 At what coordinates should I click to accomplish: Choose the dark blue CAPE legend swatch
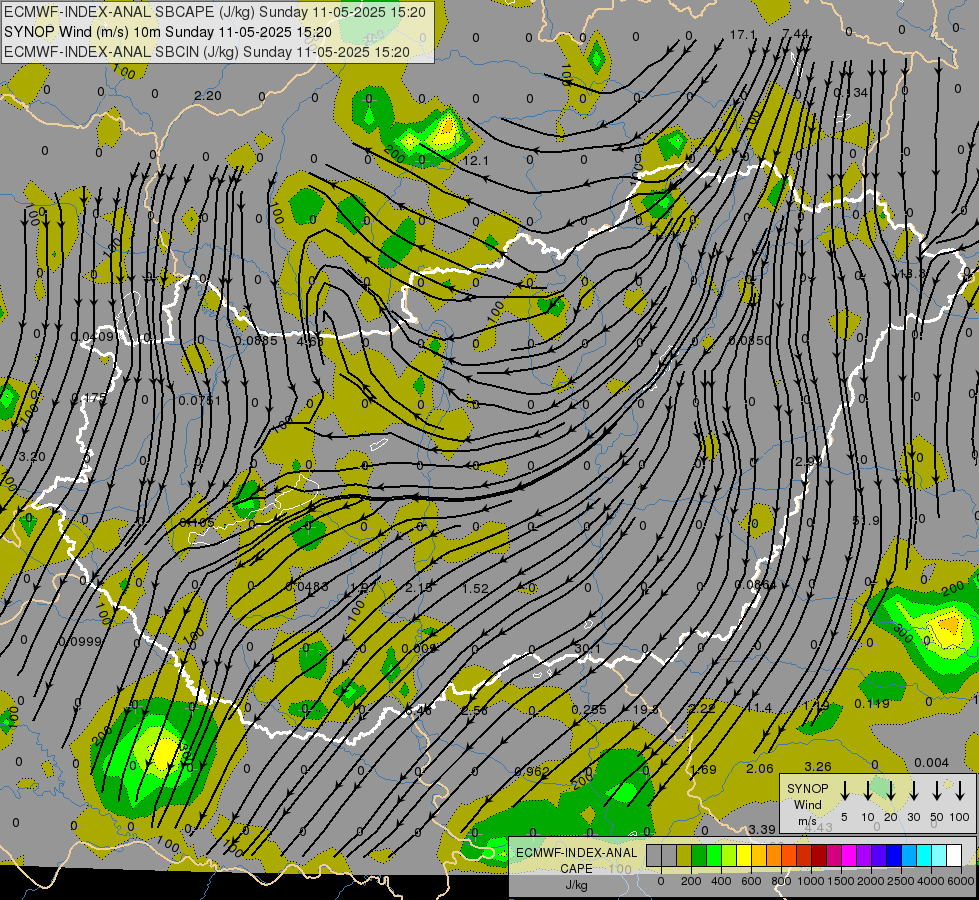(x=895, y=855)
